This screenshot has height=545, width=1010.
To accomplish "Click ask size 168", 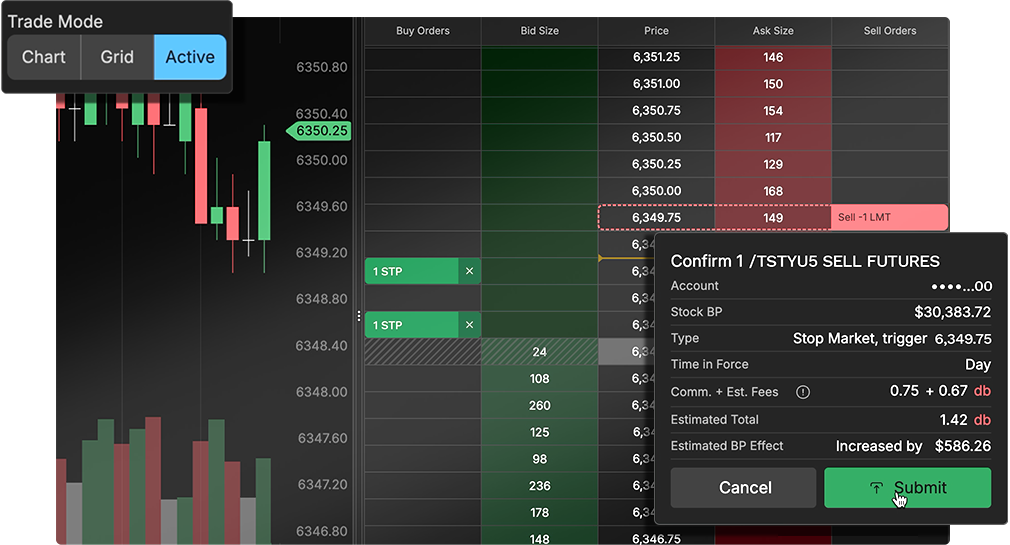I will pos(773,191).
